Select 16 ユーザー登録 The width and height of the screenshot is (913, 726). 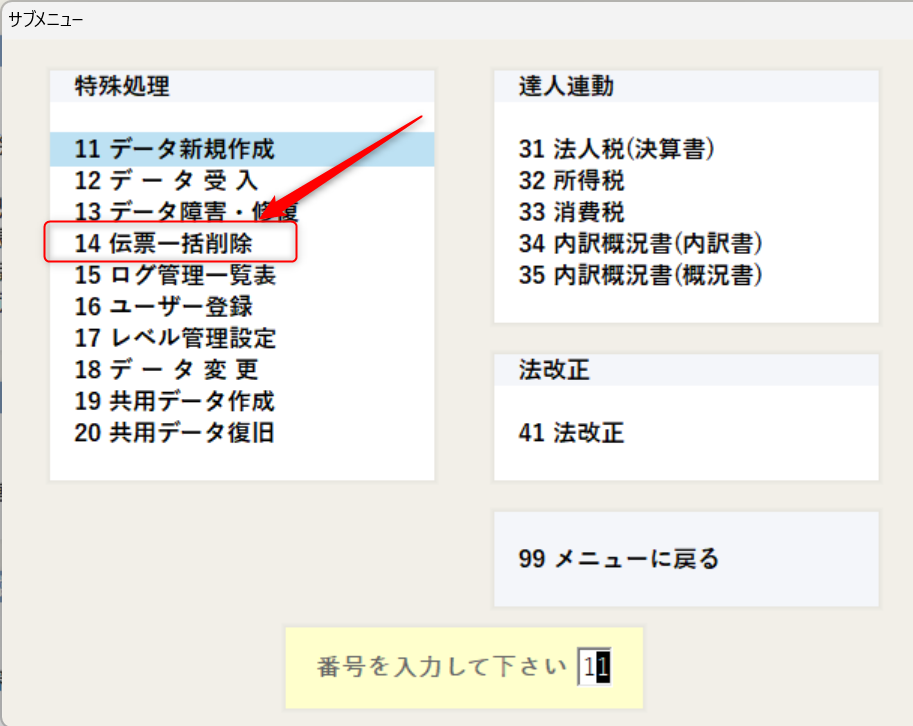click(x=163, y=306)
